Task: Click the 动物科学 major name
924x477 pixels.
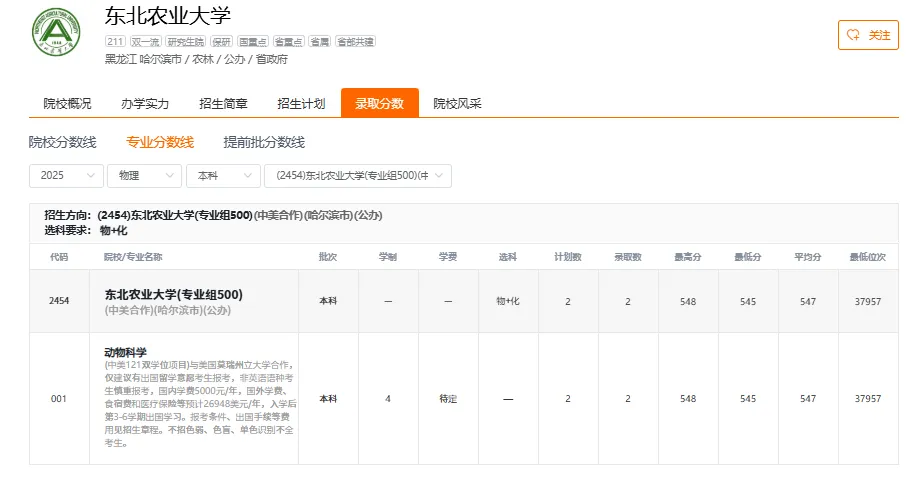Action: pyautogui.click(x=126, y=352)
